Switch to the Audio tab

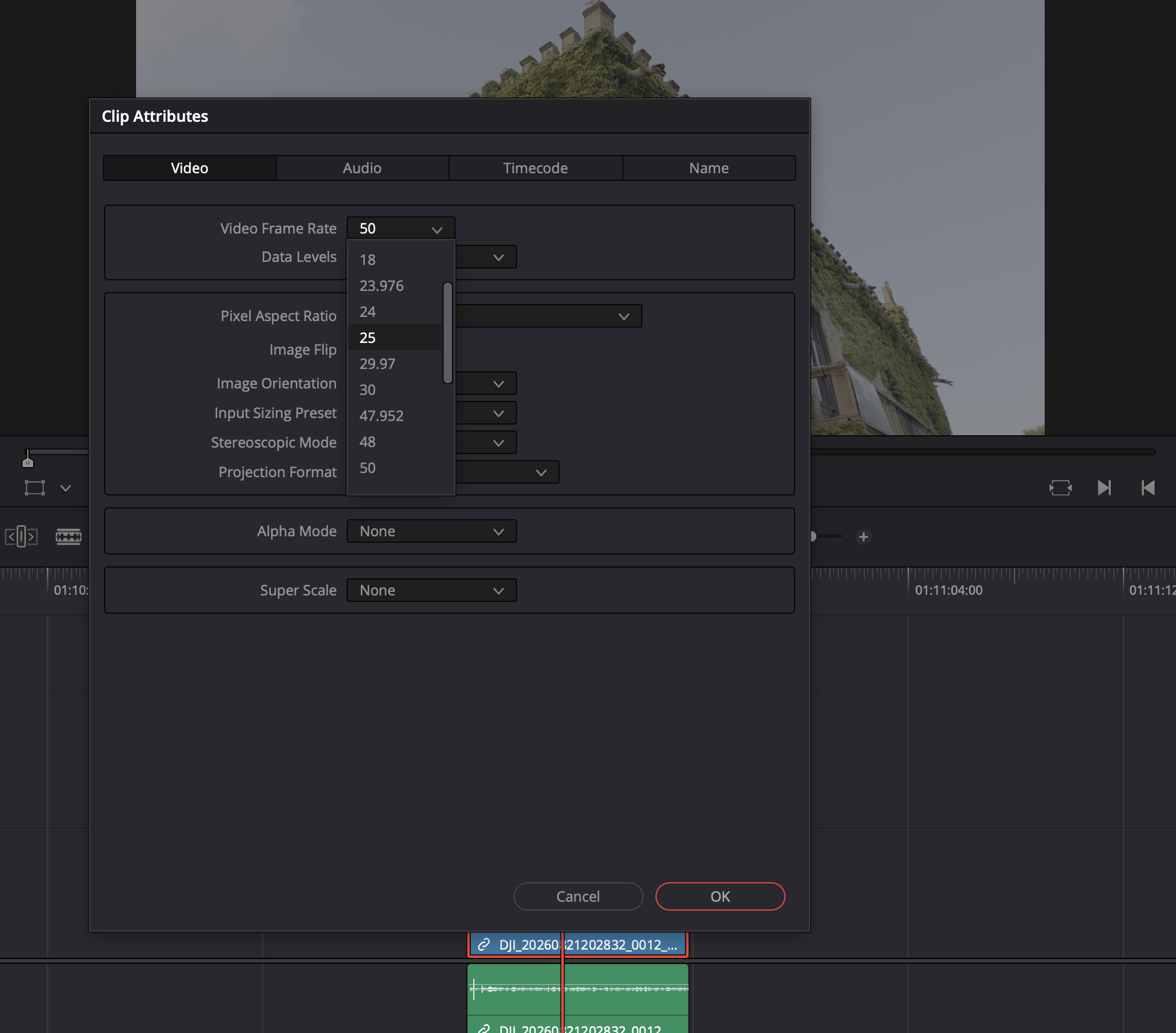click(362, 168)
